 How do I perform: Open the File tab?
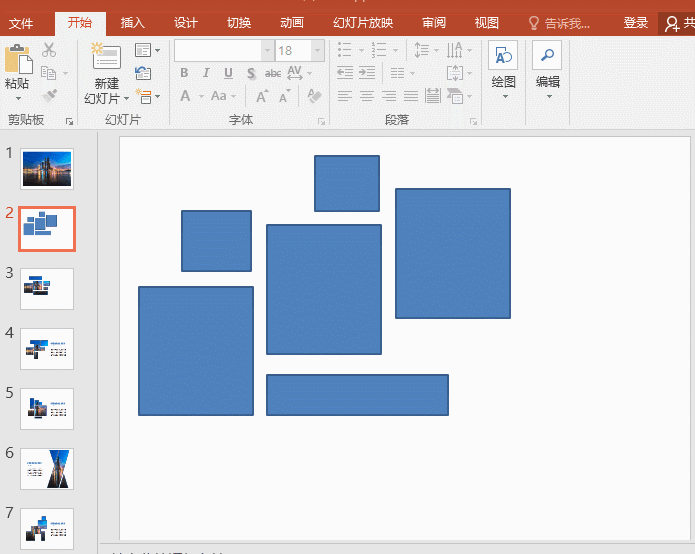[21, 23]
